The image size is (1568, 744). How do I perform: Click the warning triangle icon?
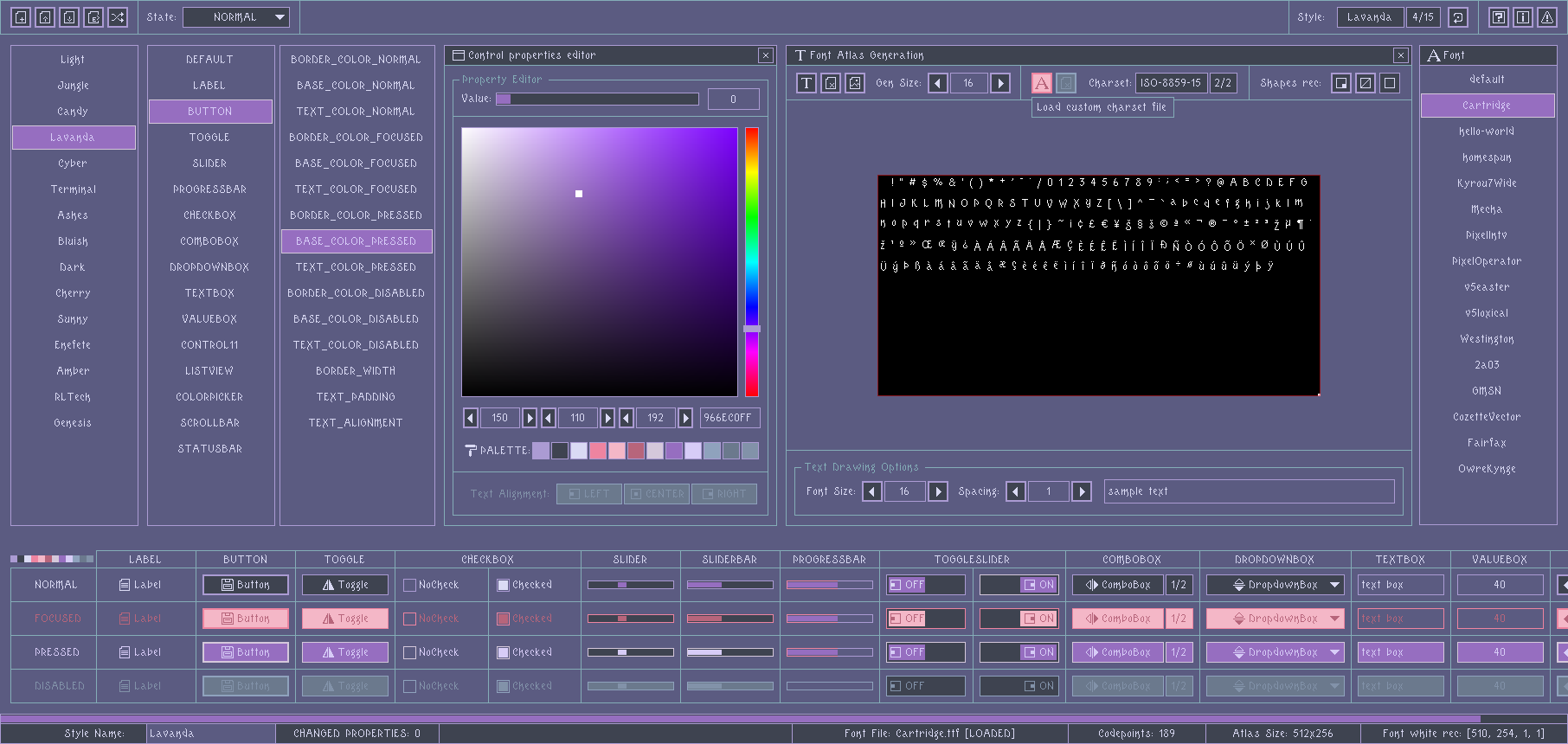pos(1547,17)
